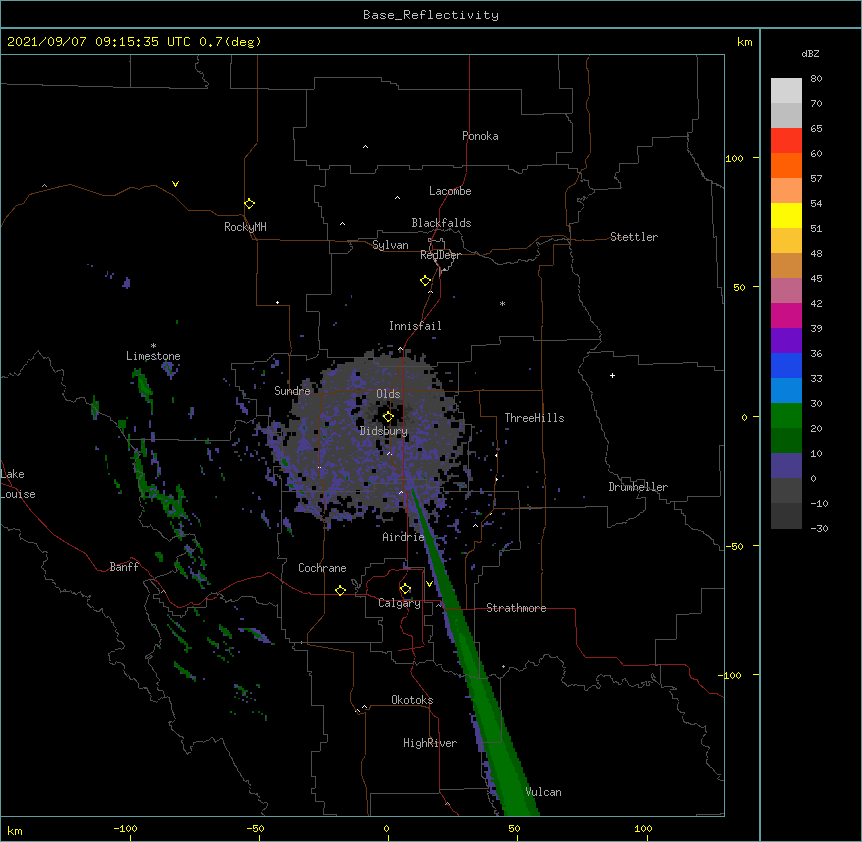Image resolution: width=862 pixels, height=842 pixels.
Task: Select the Limestone label
Action: [x=153, y=356]
